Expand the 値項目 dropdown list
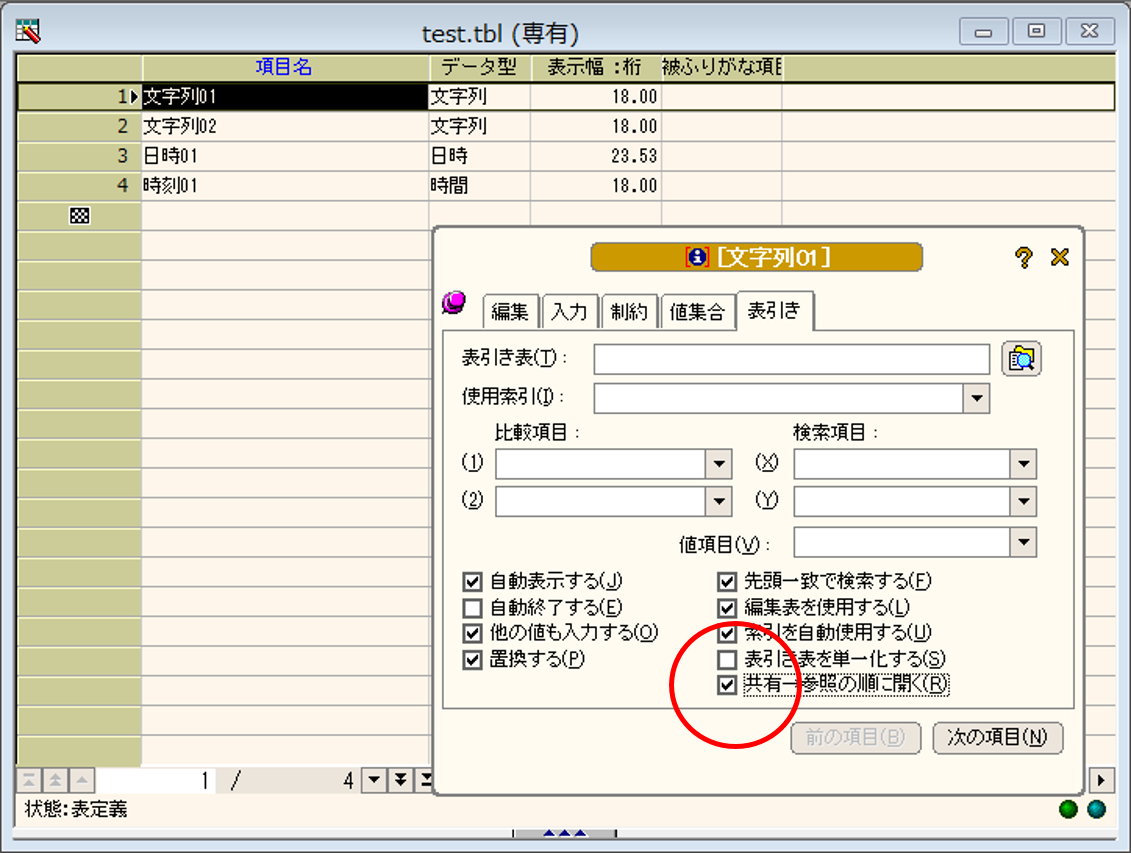 [x=1022, y=543]
